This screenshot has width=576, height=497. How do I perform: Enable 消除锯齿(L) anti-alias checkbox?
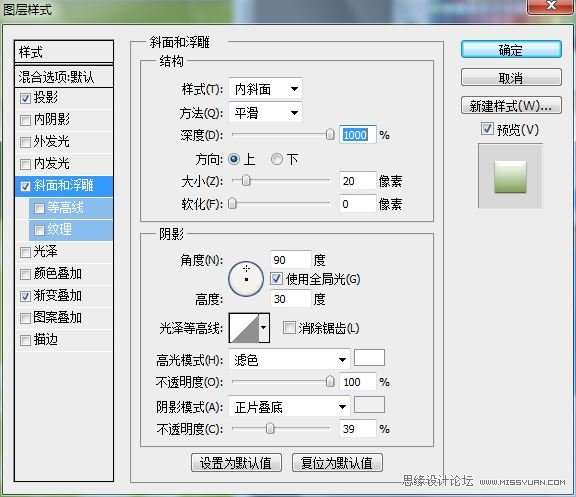click(x=289, y=328)
